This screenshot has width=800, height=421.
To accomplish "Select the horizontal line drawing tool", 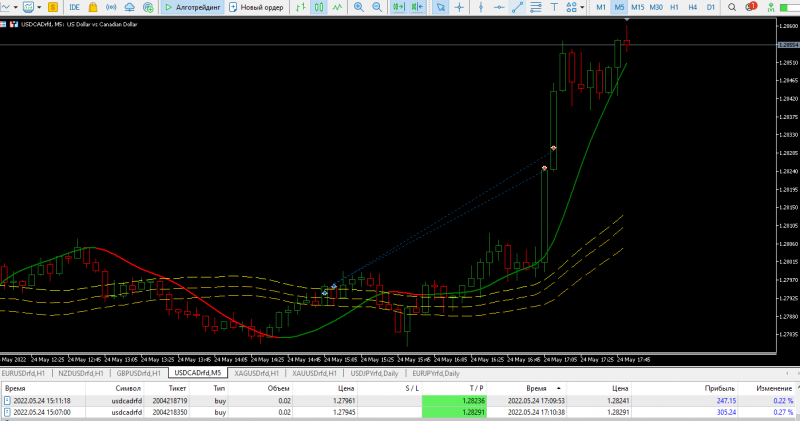I will point(499,7).
